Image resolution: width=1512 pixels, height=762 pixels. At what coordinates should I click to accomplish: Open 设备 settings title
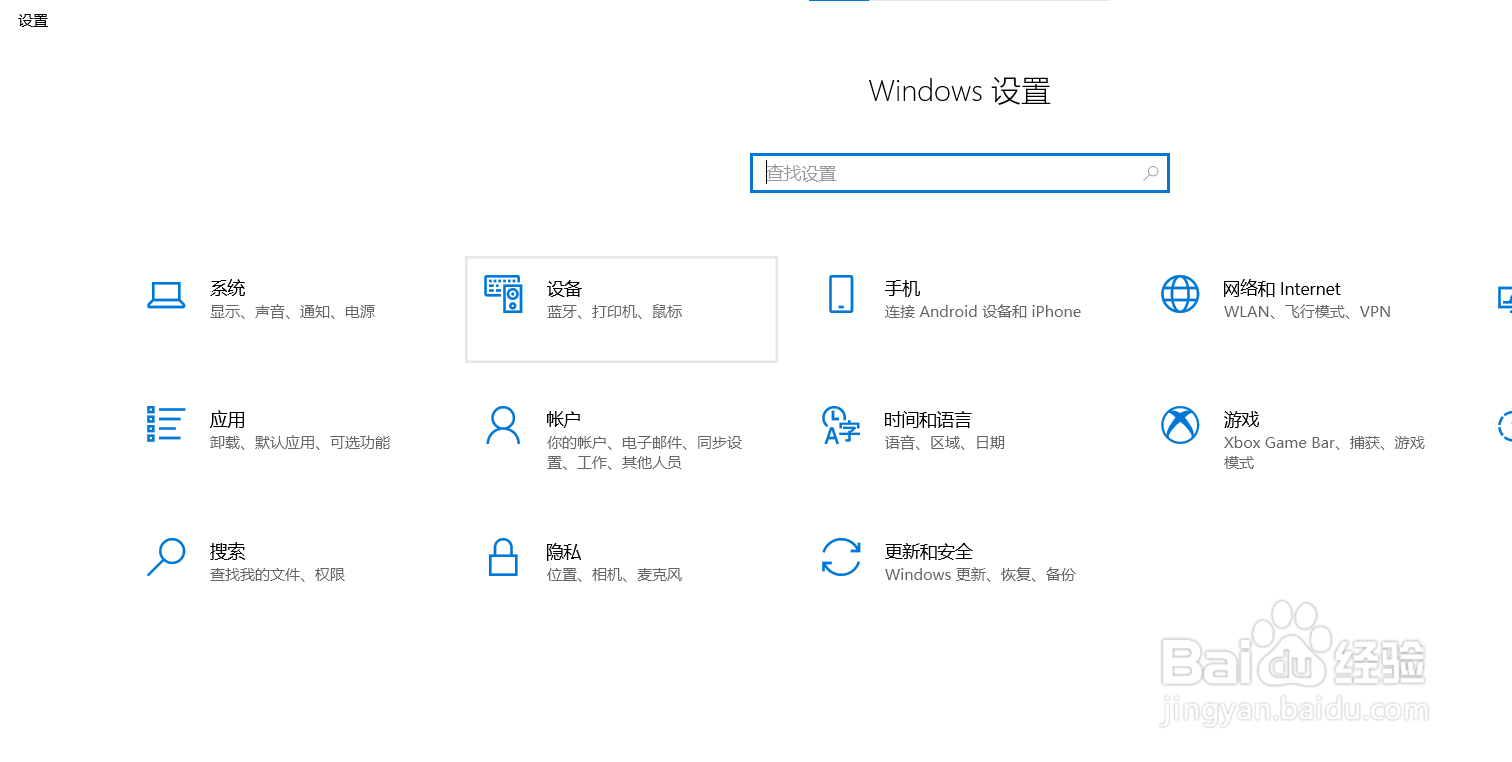pyautogui.click(x=565, y=289)
